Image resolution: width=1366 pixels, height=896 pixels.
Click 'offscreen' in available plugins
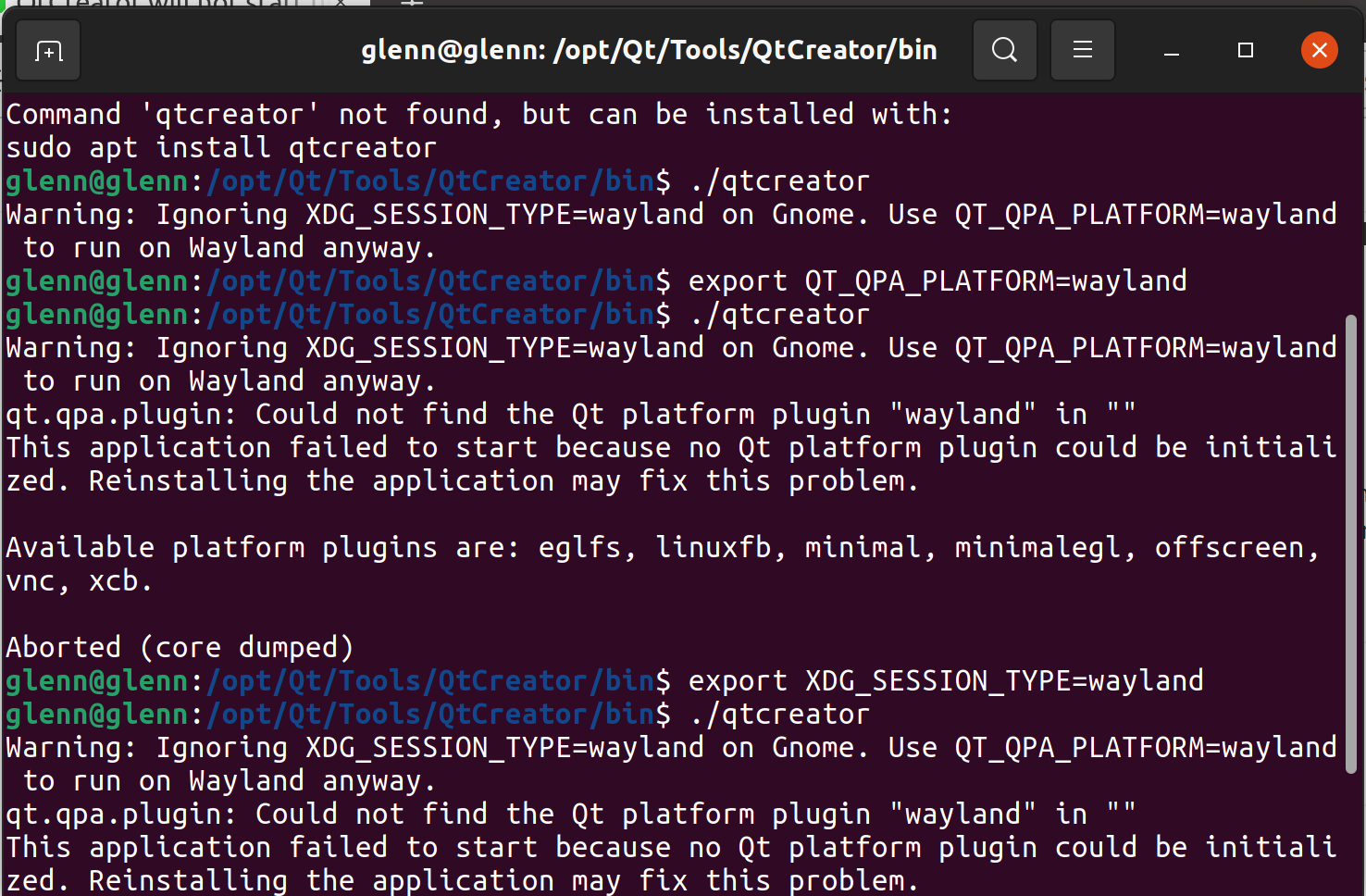(1229, 548)
